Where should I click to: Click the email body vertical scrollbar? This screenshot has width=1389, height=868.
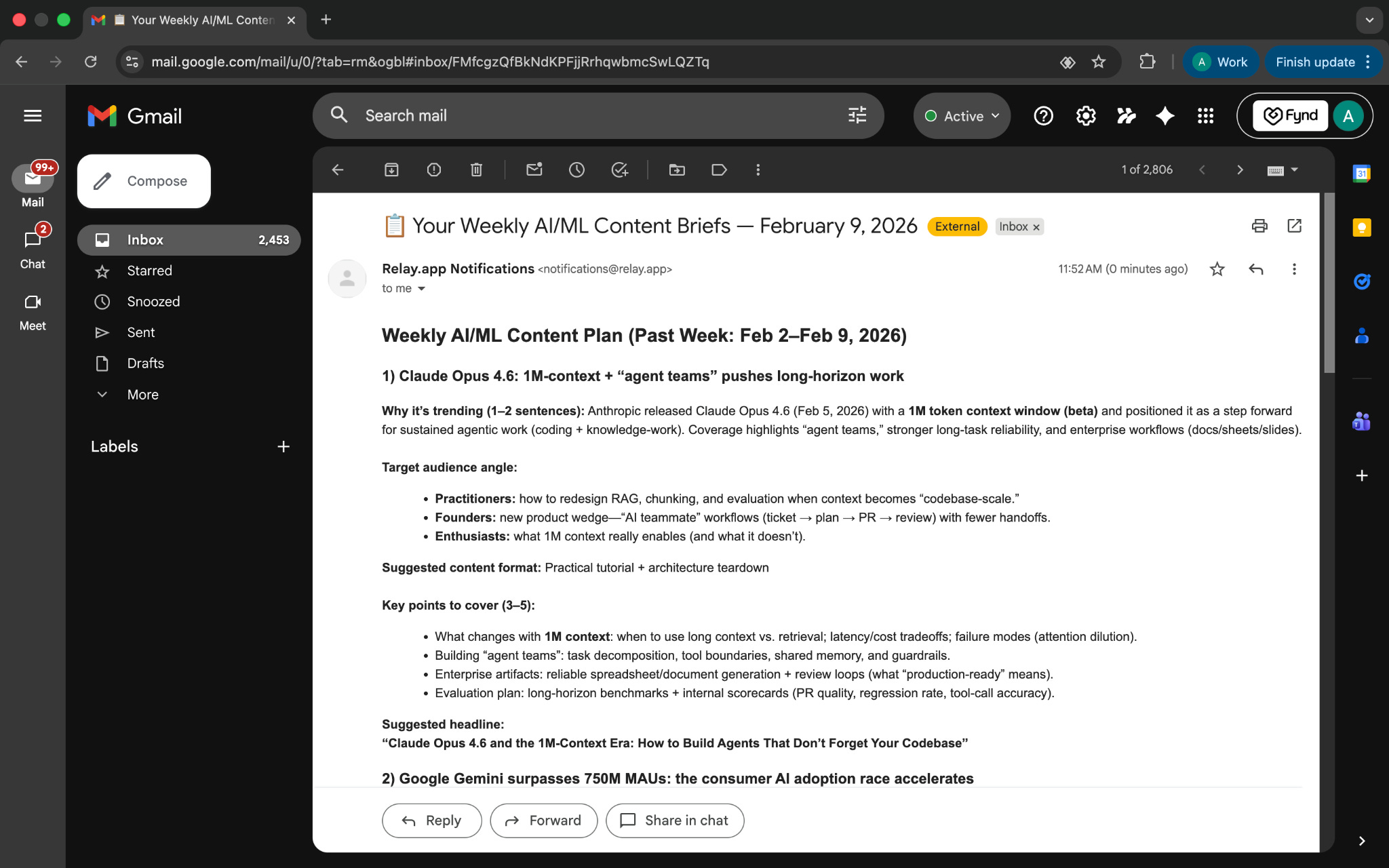pos(1329,282)
